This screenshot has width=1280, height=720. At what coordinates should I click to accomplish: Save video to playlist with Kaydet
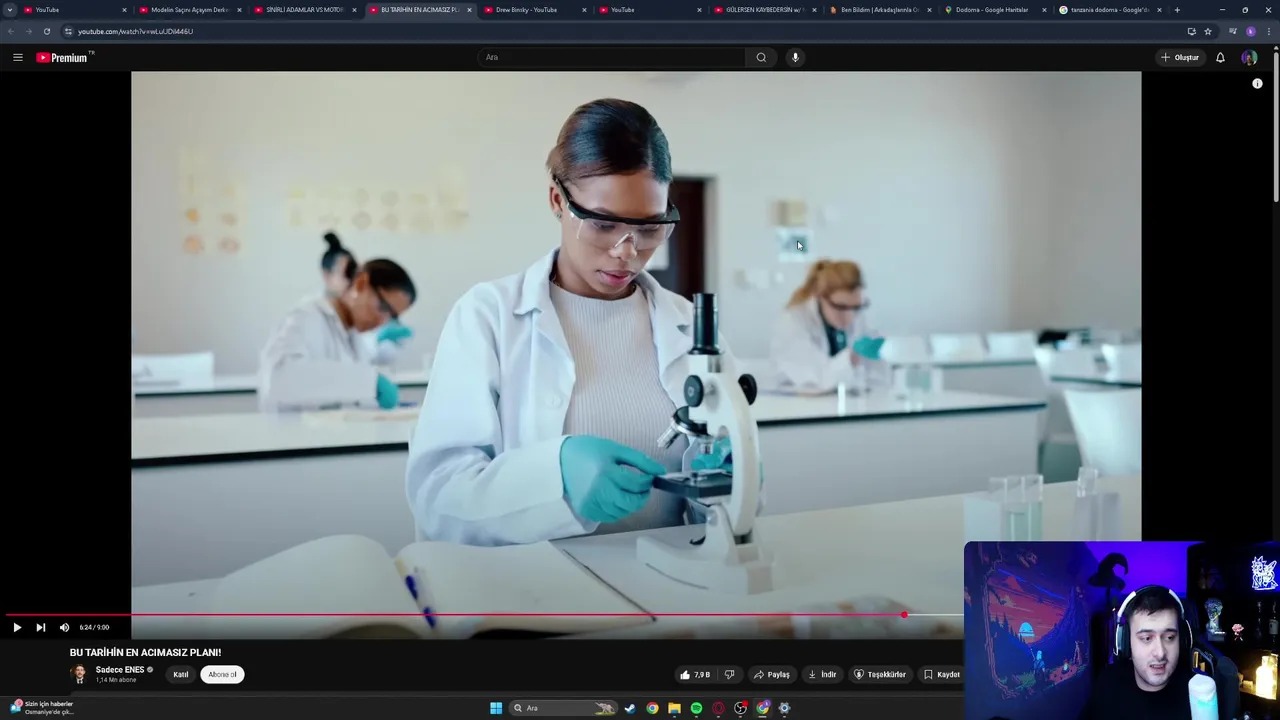(941, 674)
